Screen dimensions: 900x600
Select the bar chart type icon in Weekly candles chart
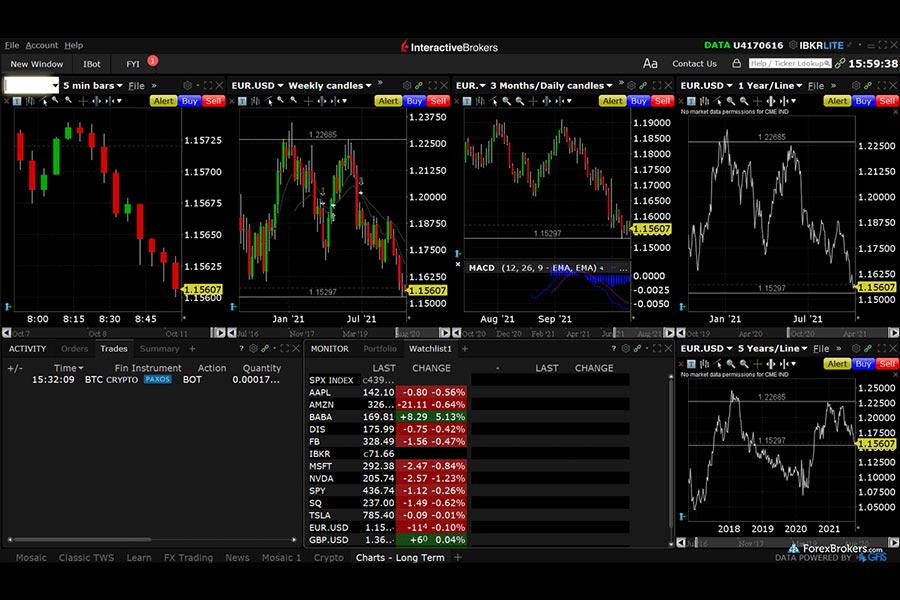tap(255, 101)
